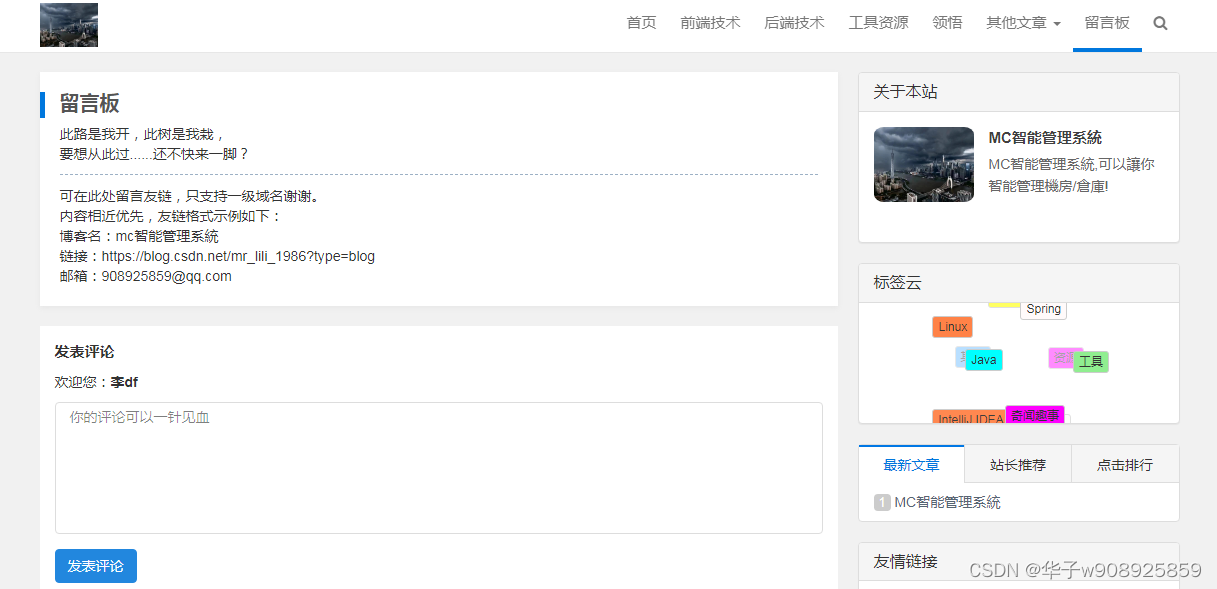Select the 工具 tag

click(x=1091, y=362)
